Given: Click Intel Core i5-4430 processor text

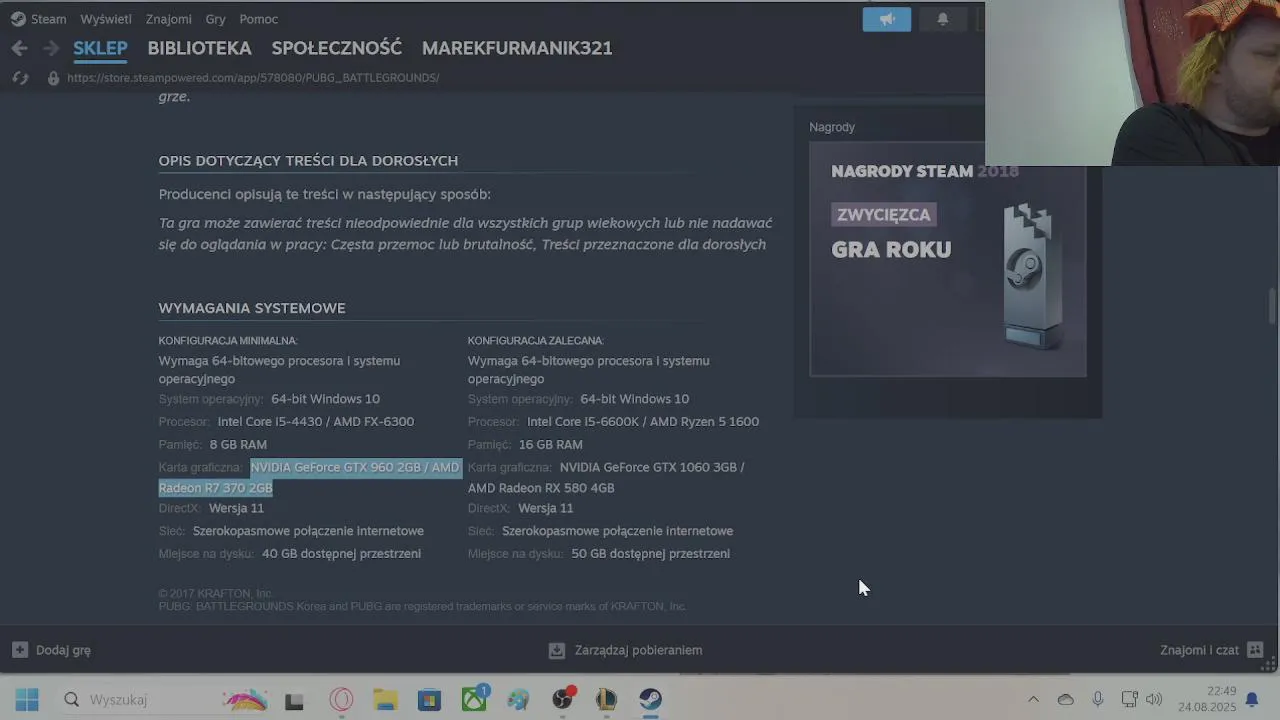Looking at the screenshot, I should 316,422.
